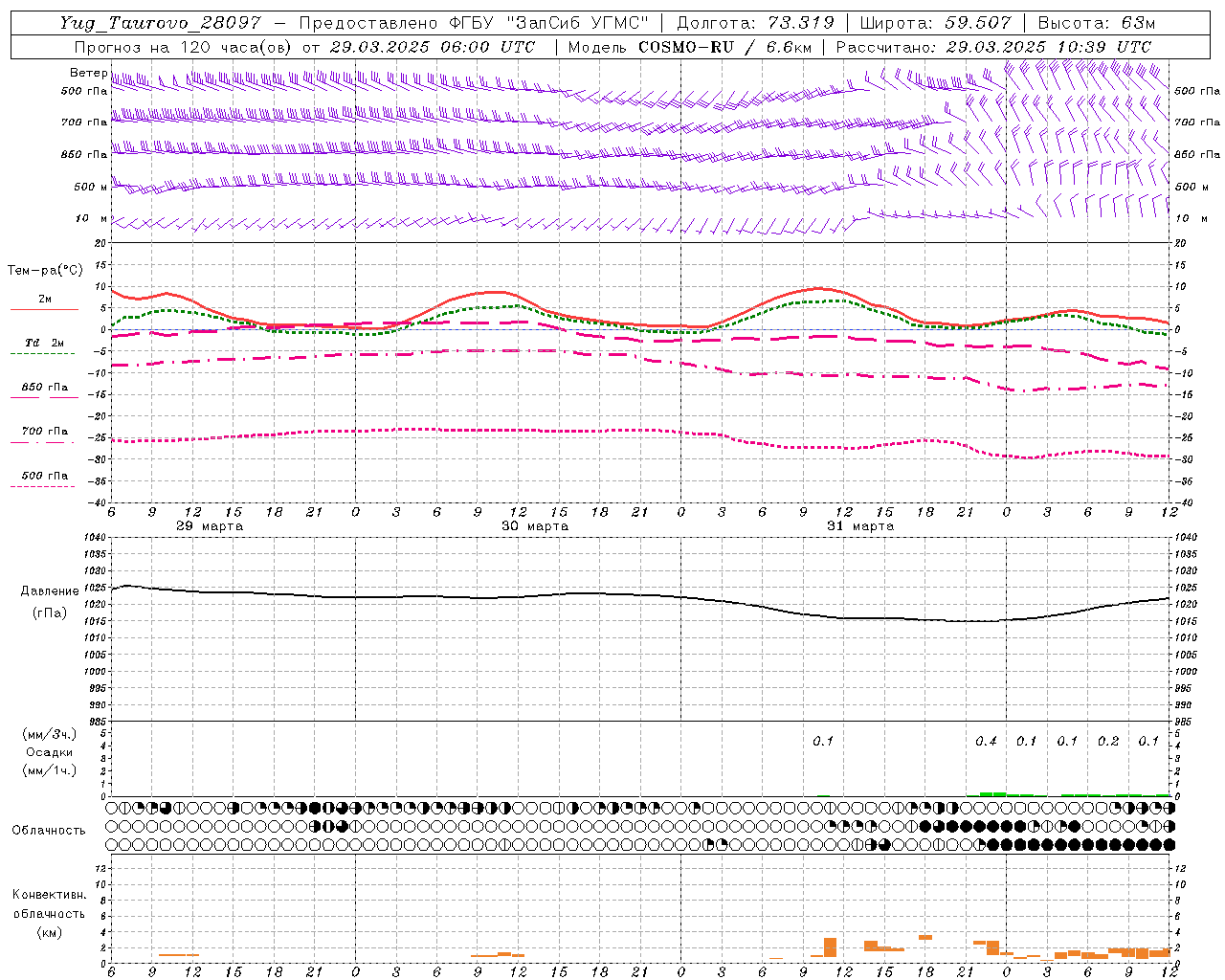Image resolution: width=1225 pixels, height=980 pixels.
Task: Click the forecast start time 29.03.2025 06:00 UTC
Action: click(432, 47)
